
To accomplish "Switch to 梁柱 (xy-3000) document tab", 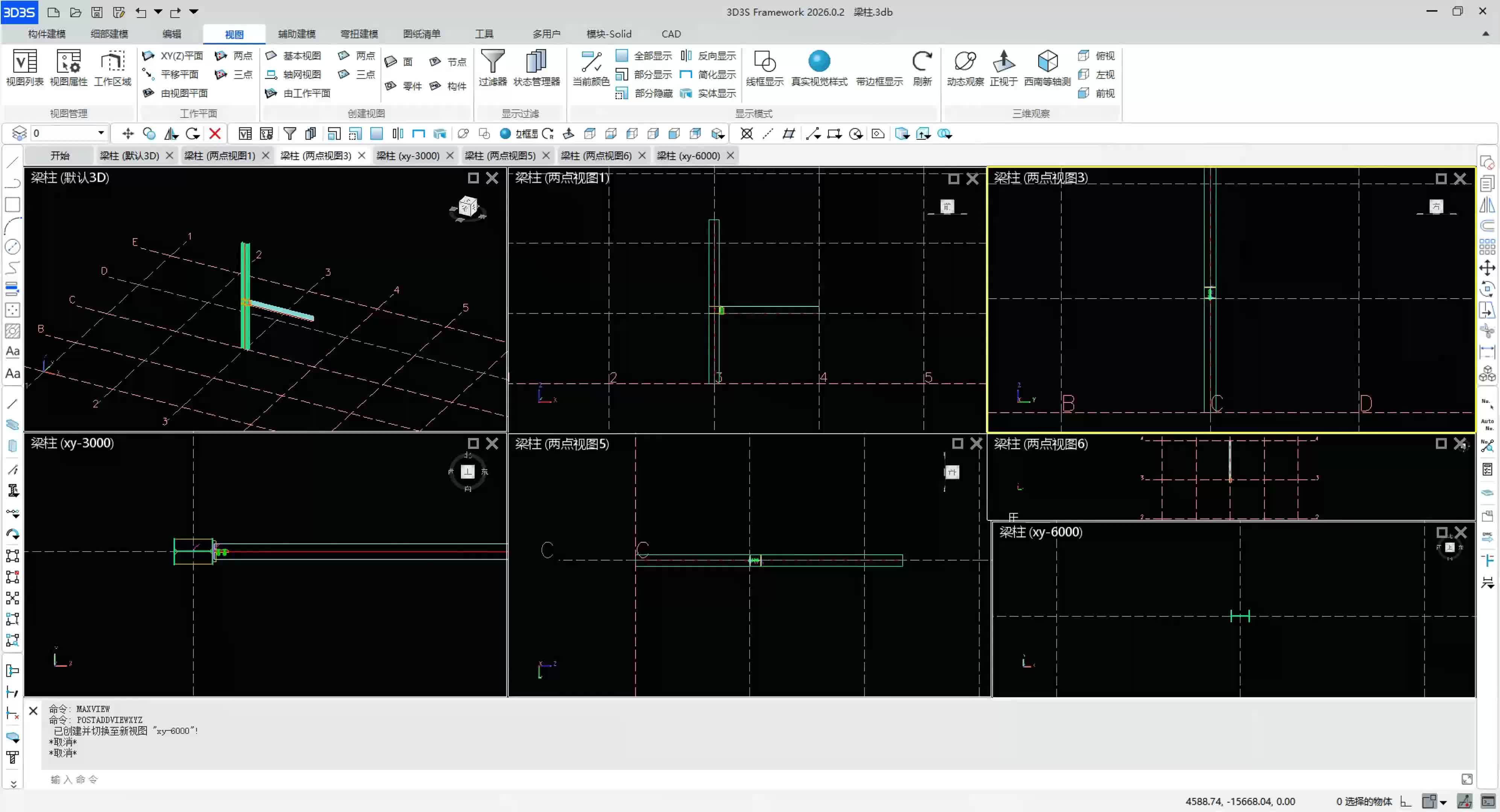I will click(408, 155).
